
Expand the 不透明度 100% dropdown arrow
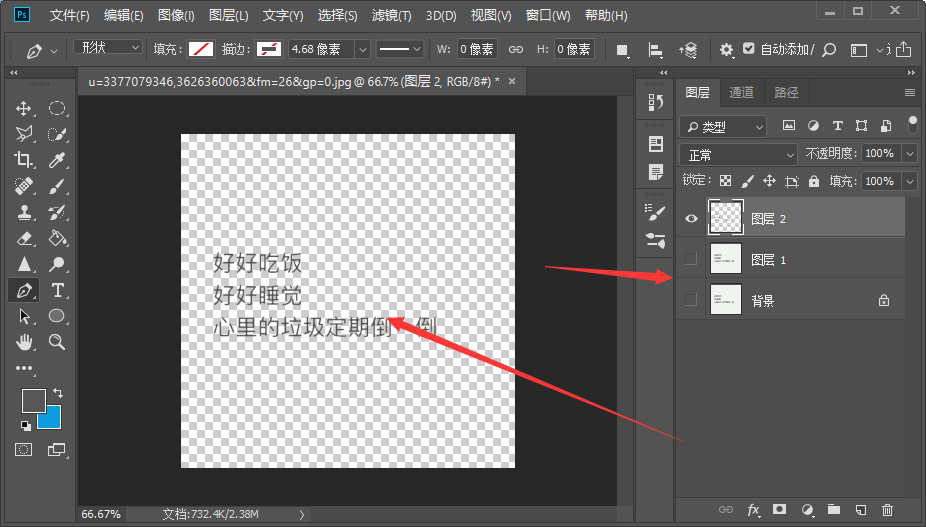coord(909,154)
